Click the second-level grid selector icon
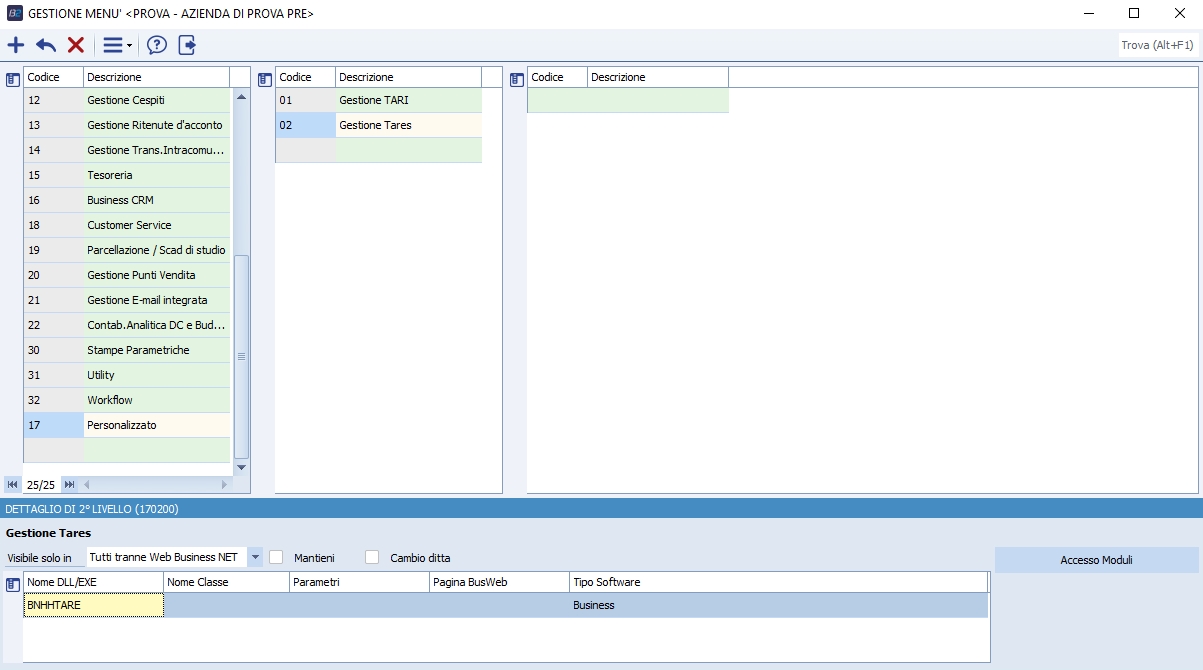The height and width of the screenshot is (670, 1203). click(265, 79)
